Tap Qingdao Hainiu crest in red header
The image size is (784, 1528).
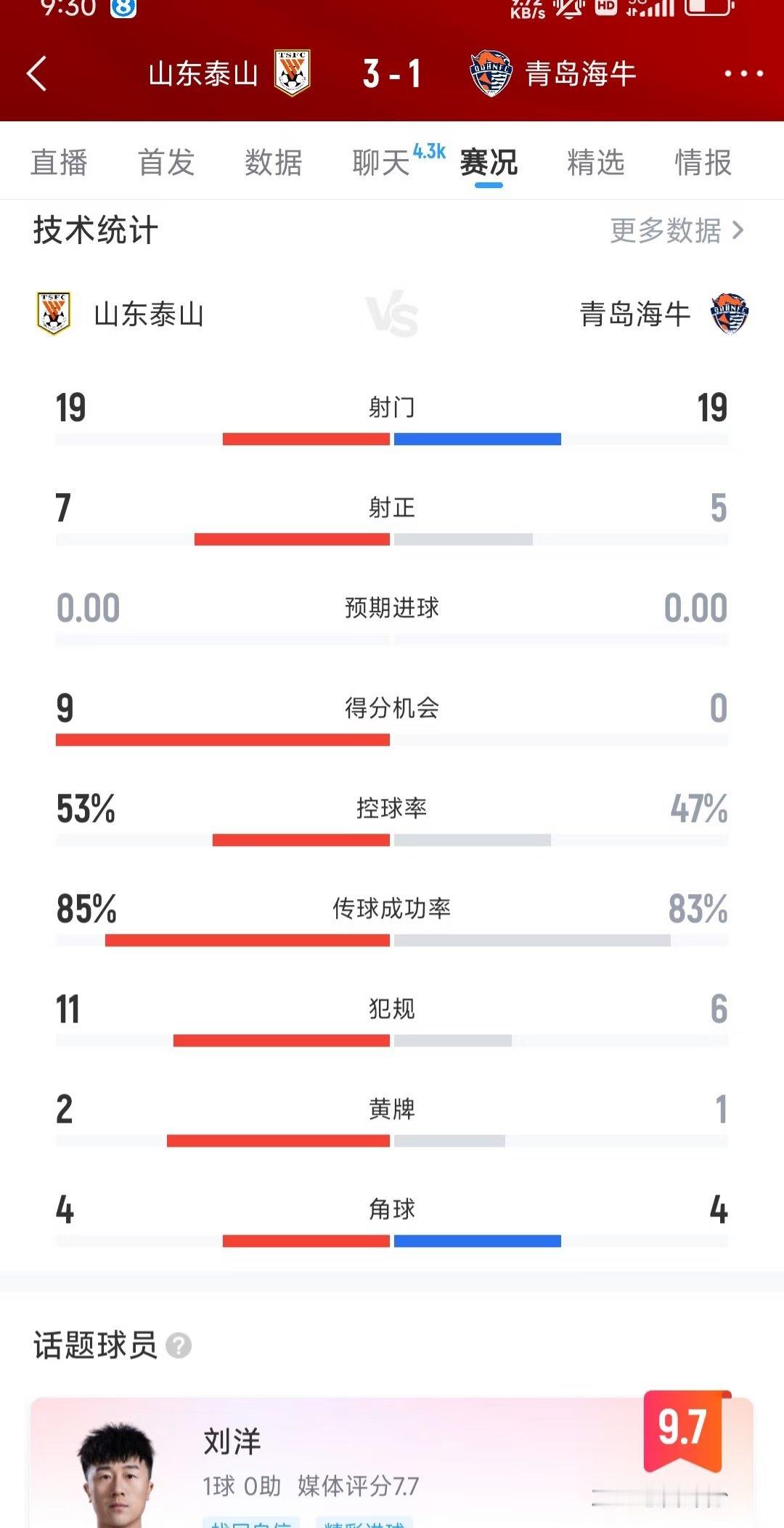pos(491,73)
